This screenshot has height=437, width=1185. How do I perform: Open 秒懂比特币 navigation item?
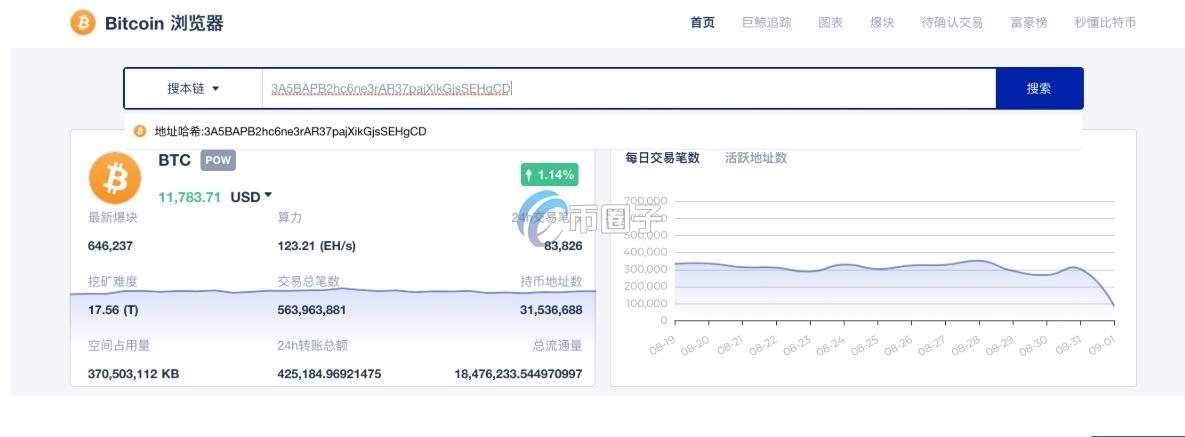[1105, 23]
